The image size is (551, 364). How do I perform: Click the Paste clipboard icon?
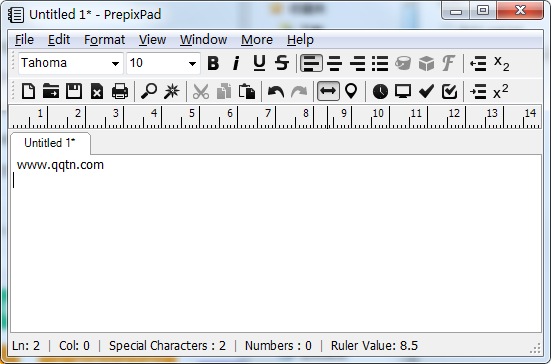click(x=247, y=91)
